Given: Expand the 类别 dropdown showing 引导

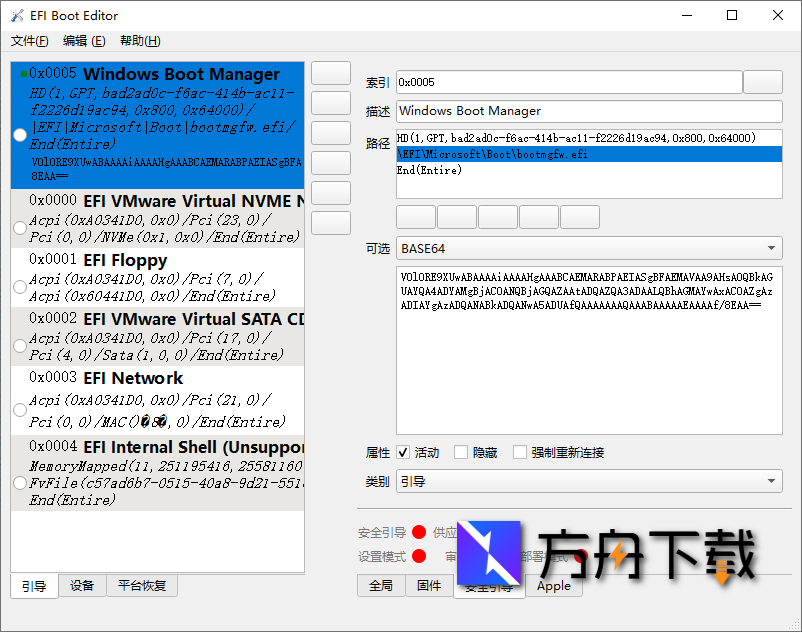Looking at the screenshot, I should [x=589, y=482].
